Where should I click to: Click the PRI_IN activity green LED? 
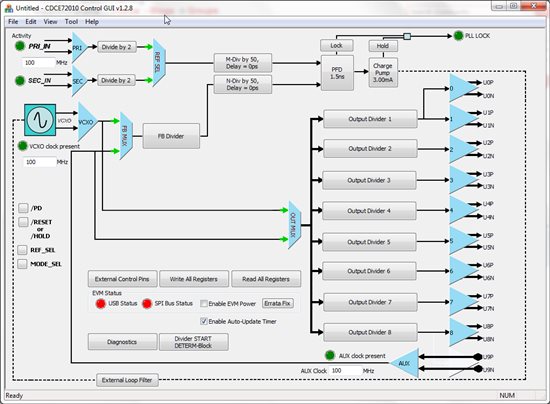[x=20, y=46]
